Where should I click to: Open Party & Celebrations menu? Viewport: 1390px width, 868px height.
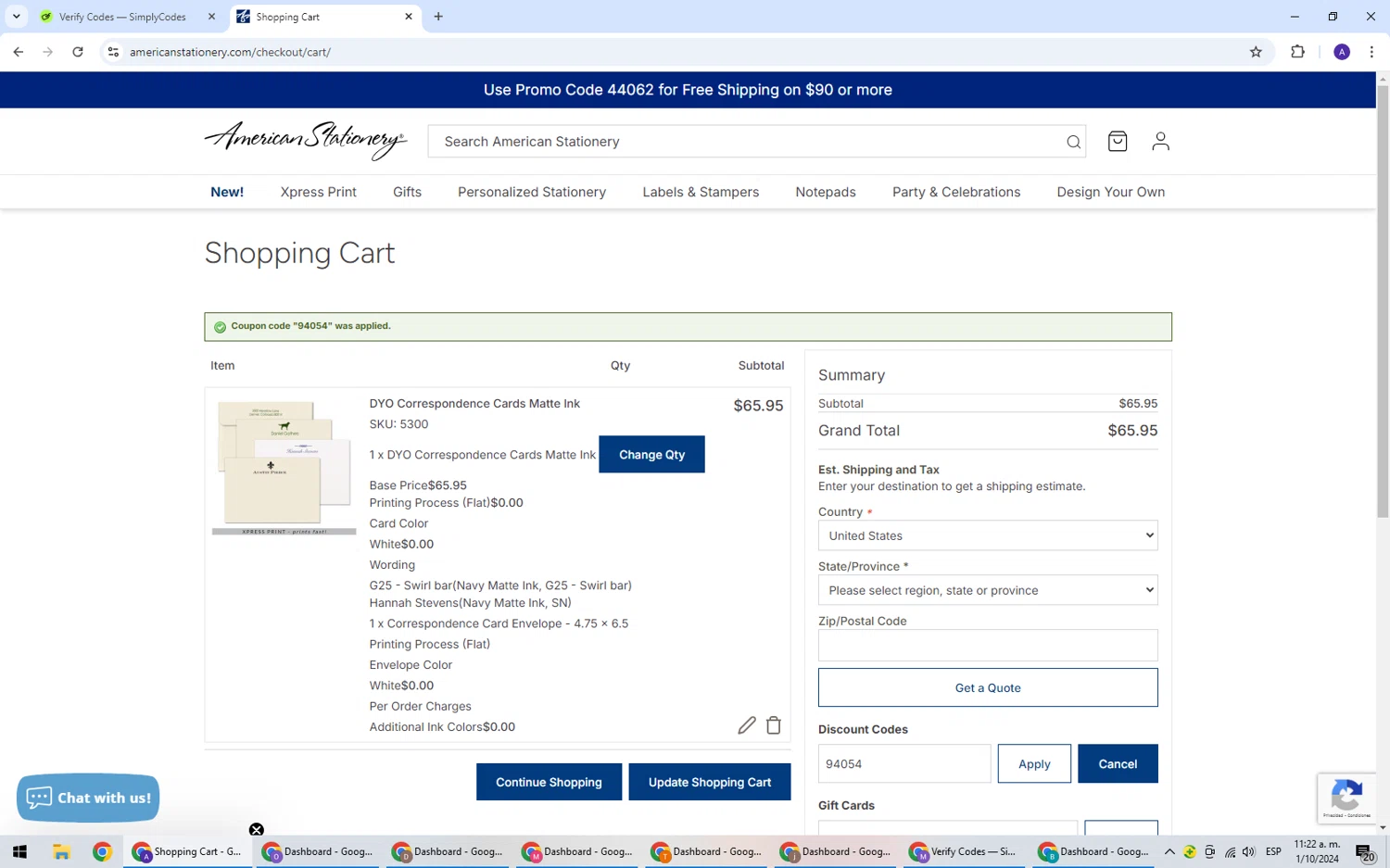(956, 192)
